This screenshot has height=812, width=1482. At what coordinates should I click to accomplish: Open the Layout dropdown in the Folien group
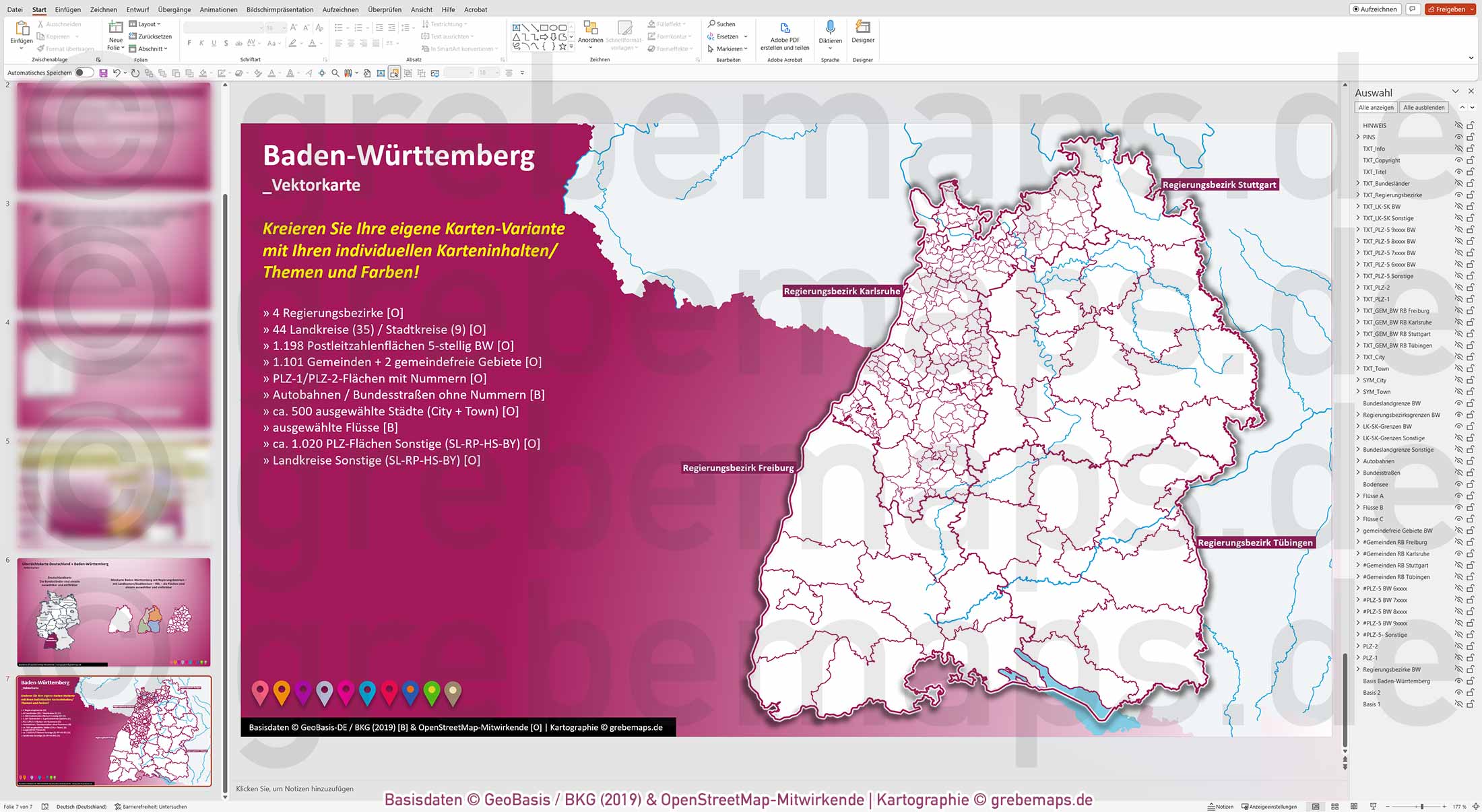click(148, 24)
